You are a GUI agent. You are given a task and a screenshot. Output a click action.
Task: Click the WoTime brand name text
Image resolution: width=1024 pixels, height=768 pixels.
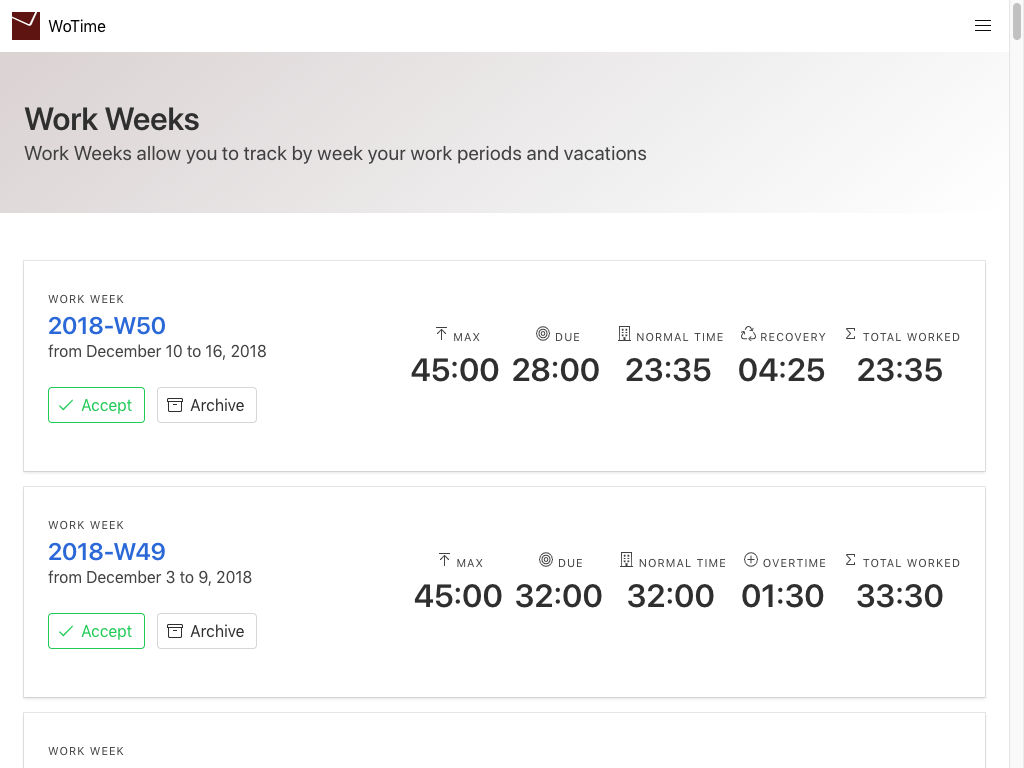click(77, 27)
